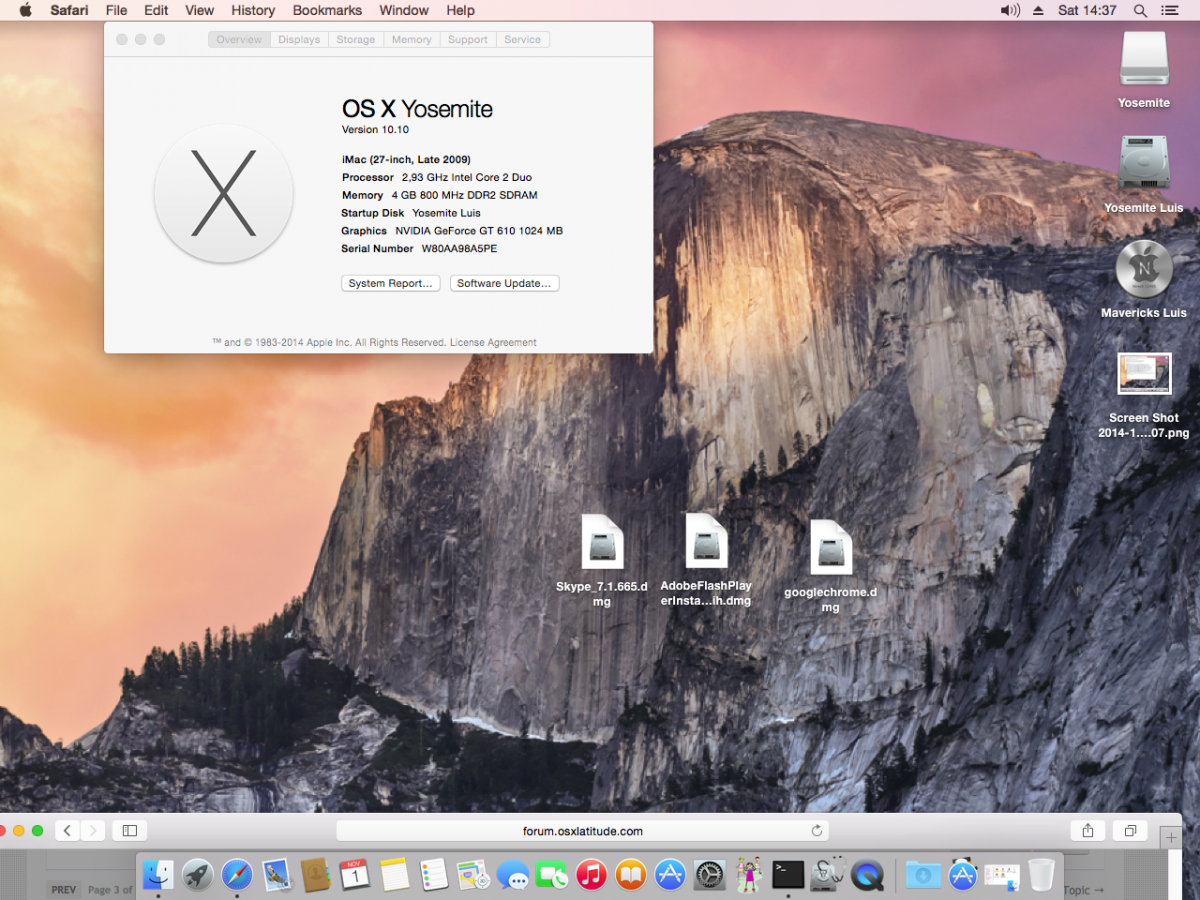Click the System Report button
1200x900 pixels.
tap(390, 283)
